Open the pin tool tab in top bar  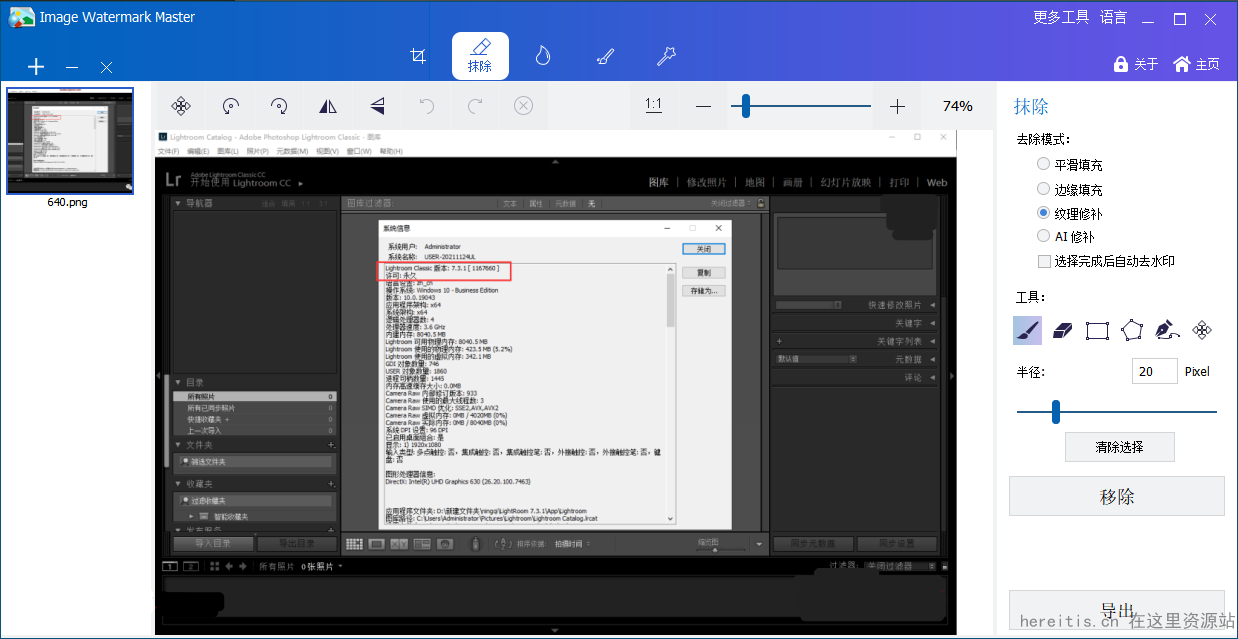click(x=666, y=56)
